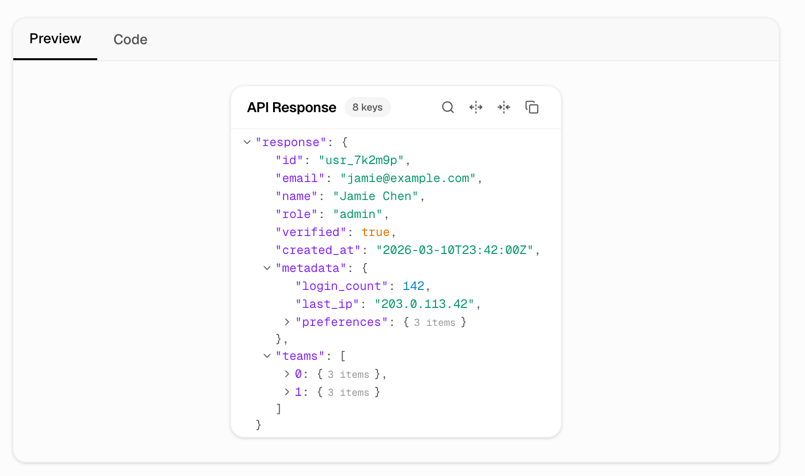Click the 8 keys badge
805x476 pixels.
pyautogui.click(x=368, y=107)
